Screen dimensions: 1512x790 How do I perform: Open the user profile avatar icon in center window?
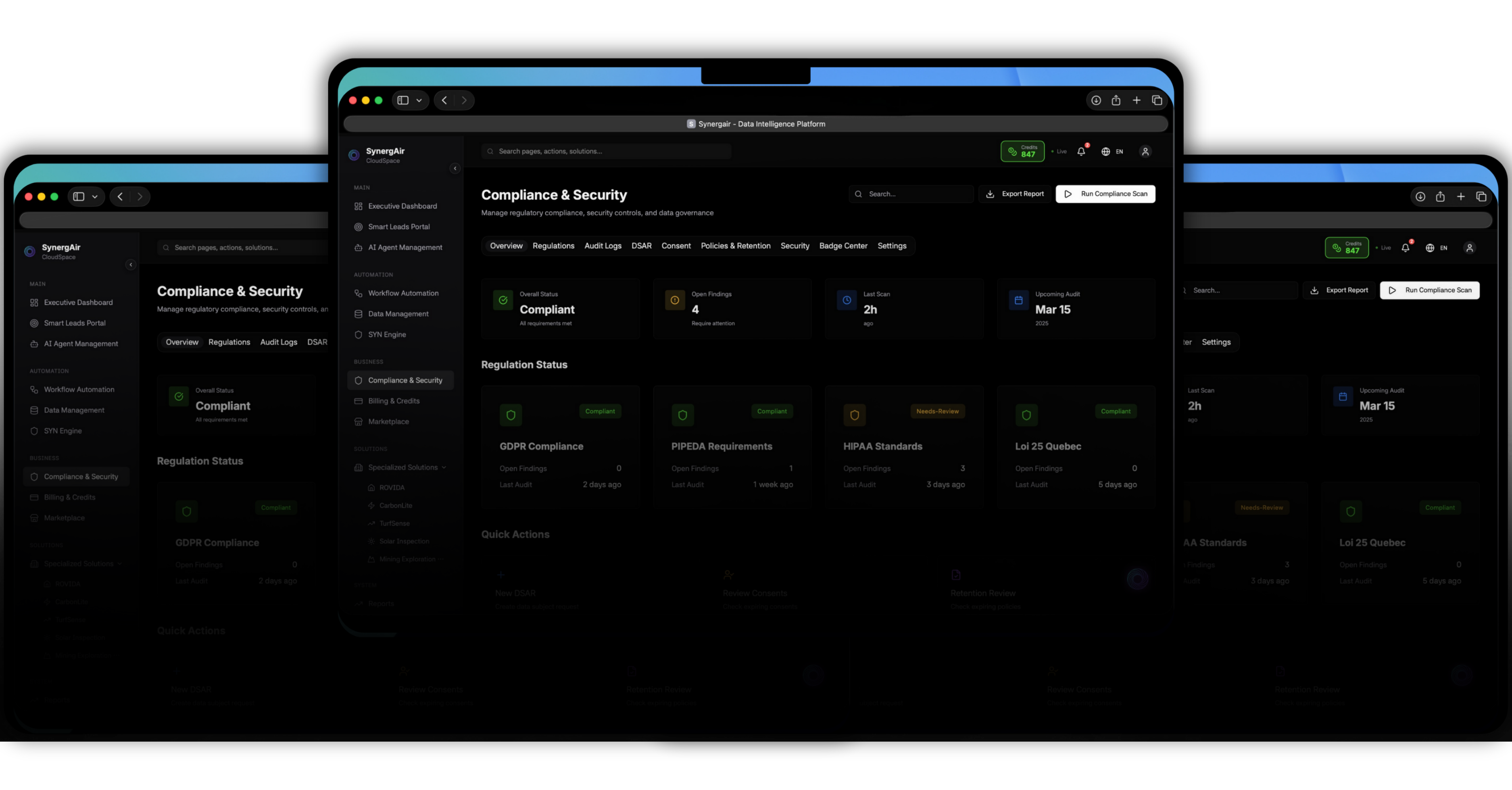(x=1145, y=151)
